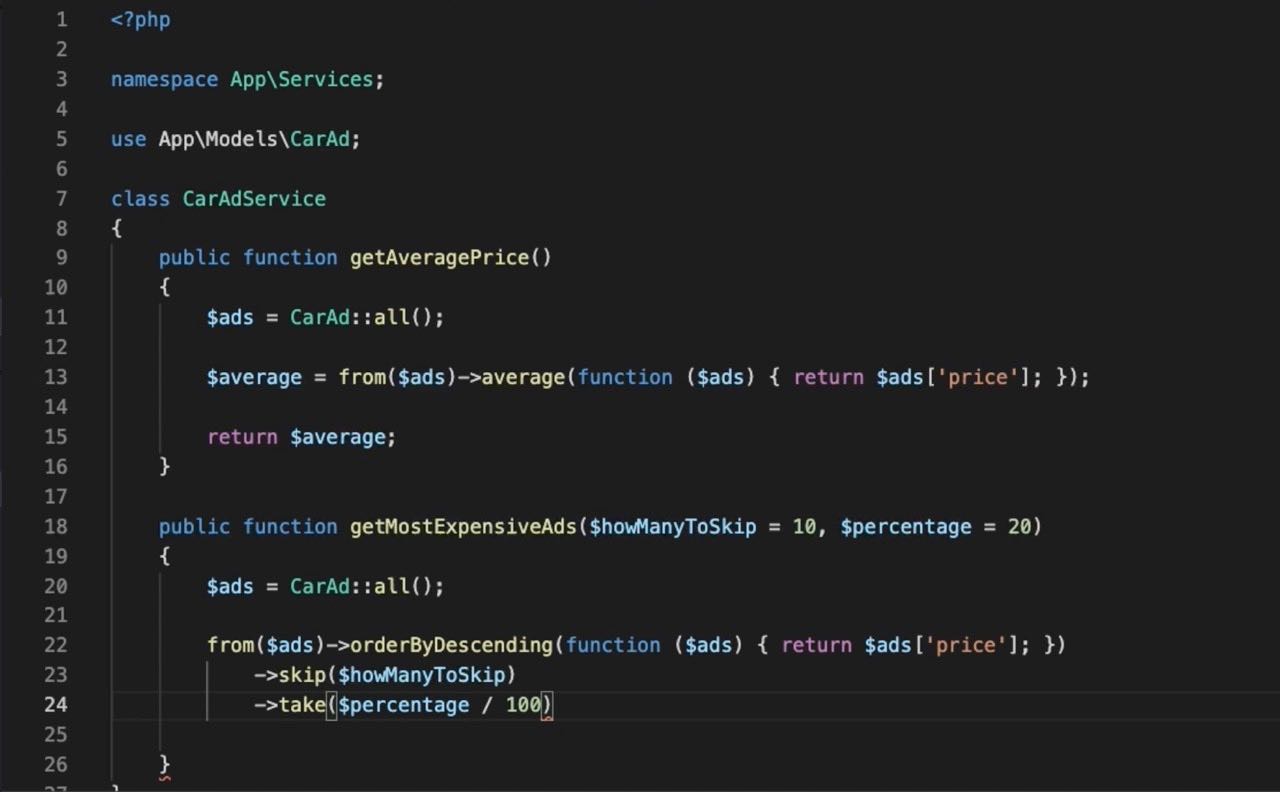
Task: Click the <?php opening tag on line 1
Action: [x=140, y=19]
